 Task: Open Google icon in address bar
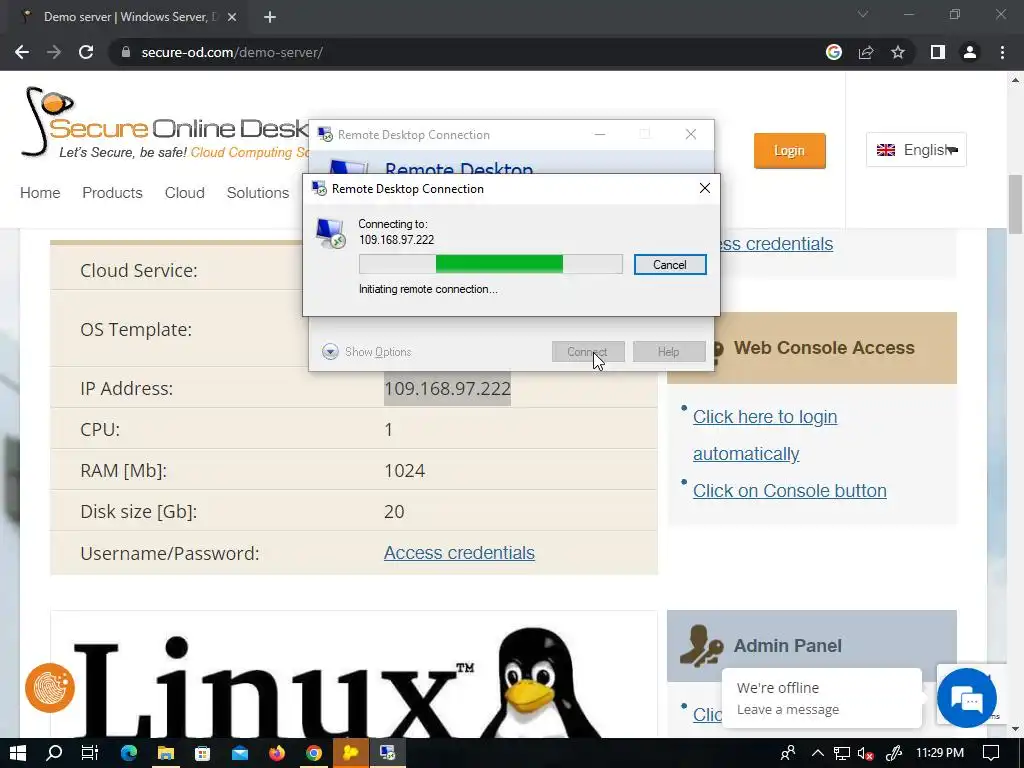[834, 52]
